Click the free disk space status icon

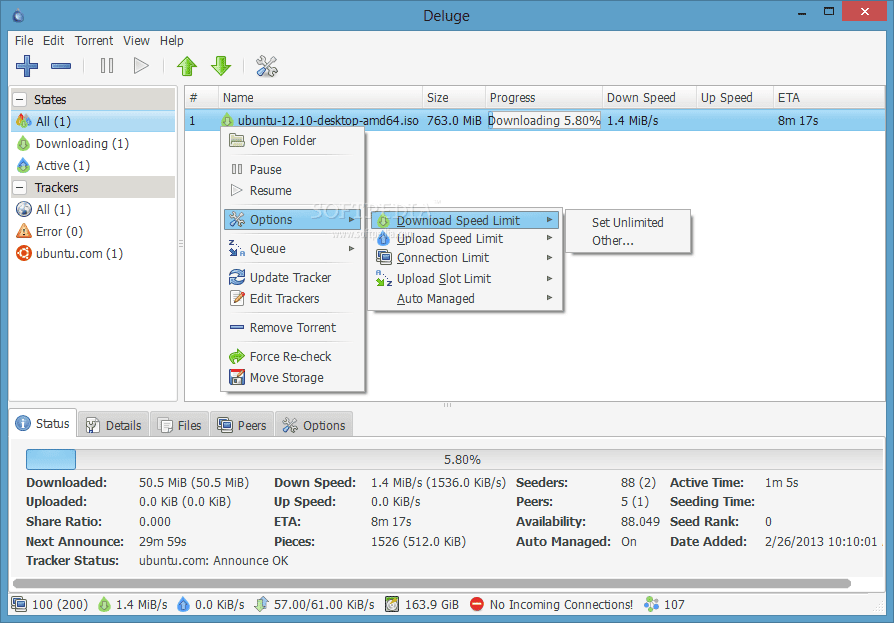(x=392, y=604)
